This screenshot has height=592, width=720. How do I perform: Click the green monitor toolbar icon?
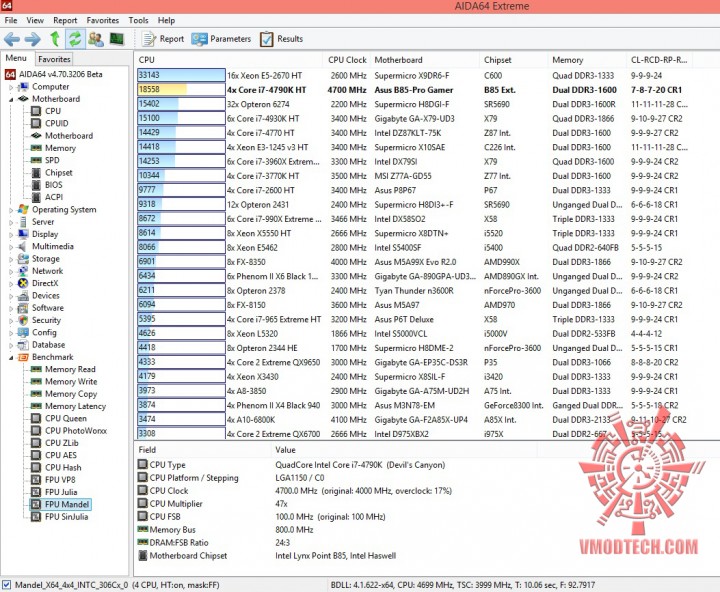(x=117, y=39)
